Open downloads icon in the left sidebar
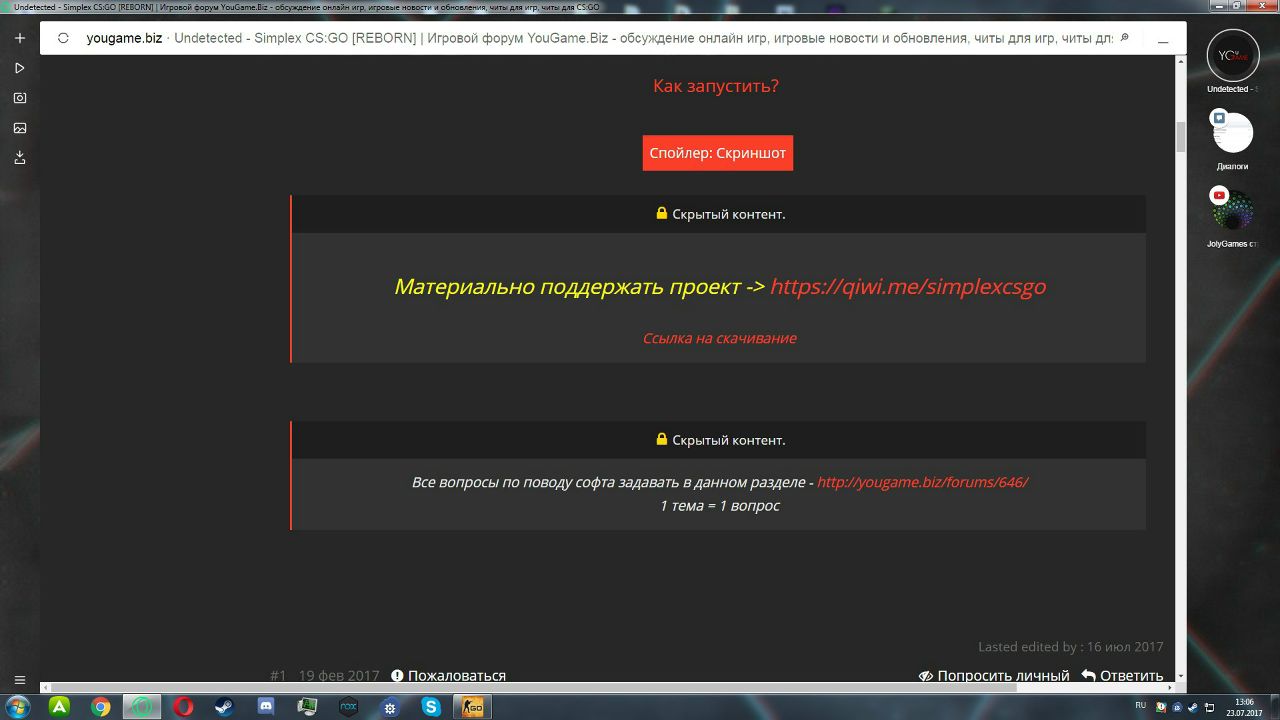This screenshot has width=1280, height=720. click(x=19, y=158)
